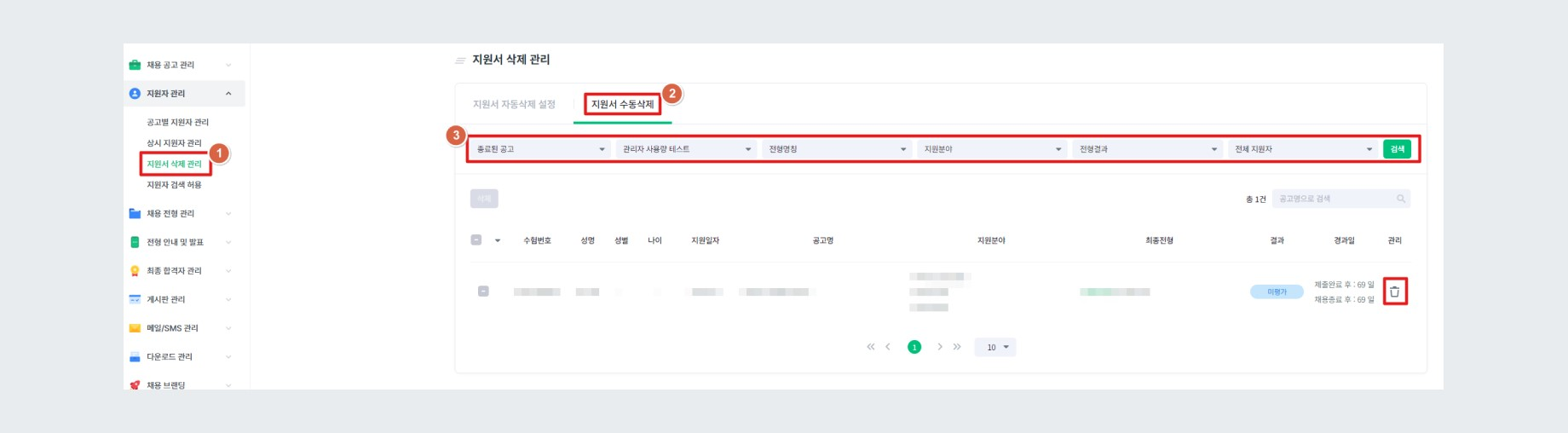Expand the 채용 공고 관리 chevron
Image resolution: width=1568 pixels, height=433 pixels.
coord(228,65)
